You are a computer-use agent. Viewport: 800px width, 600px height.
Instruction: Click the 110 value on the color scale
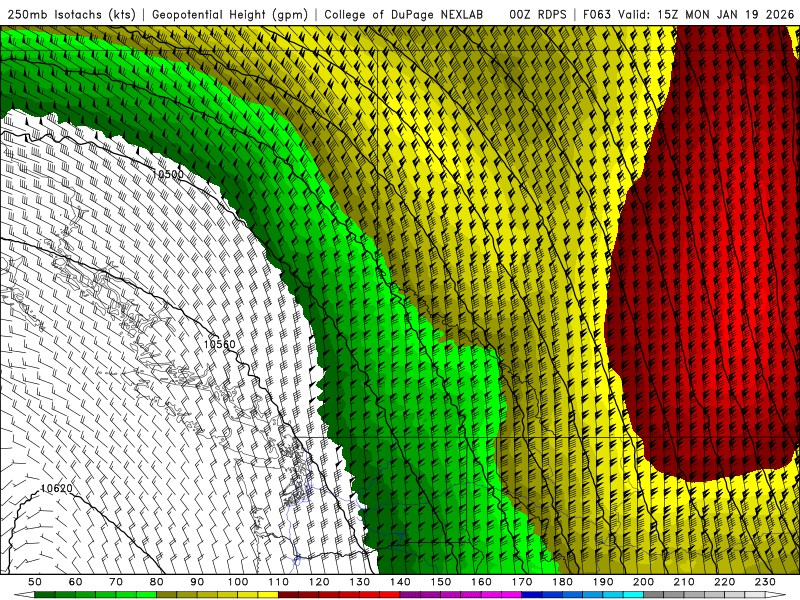pyautogui.click(x=278, y=582)
